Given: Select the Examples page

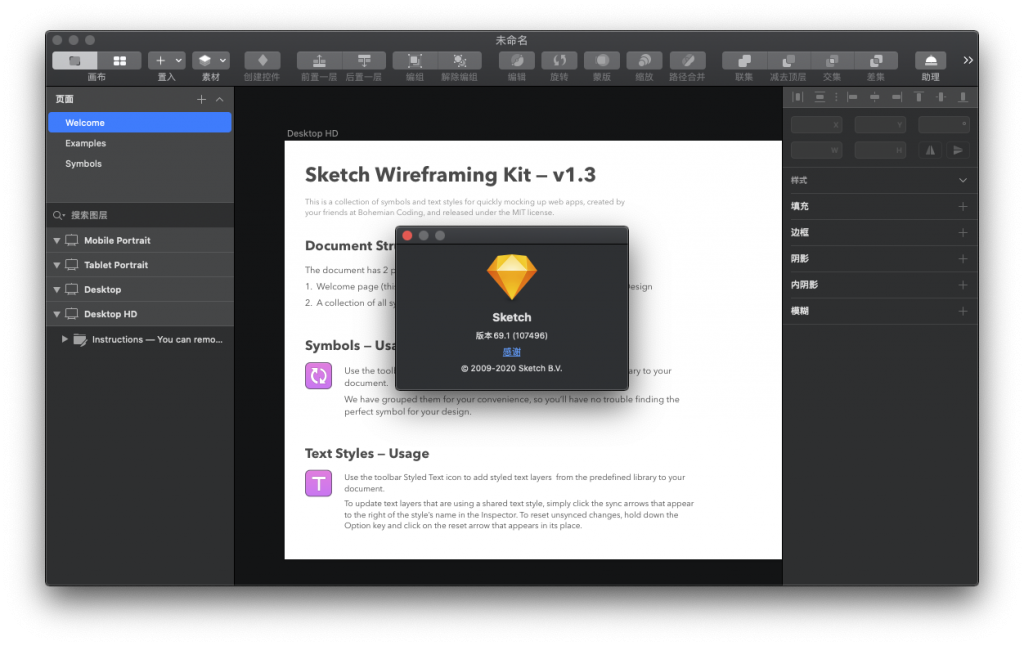Looking at the screenshot, I should (140, 143).
